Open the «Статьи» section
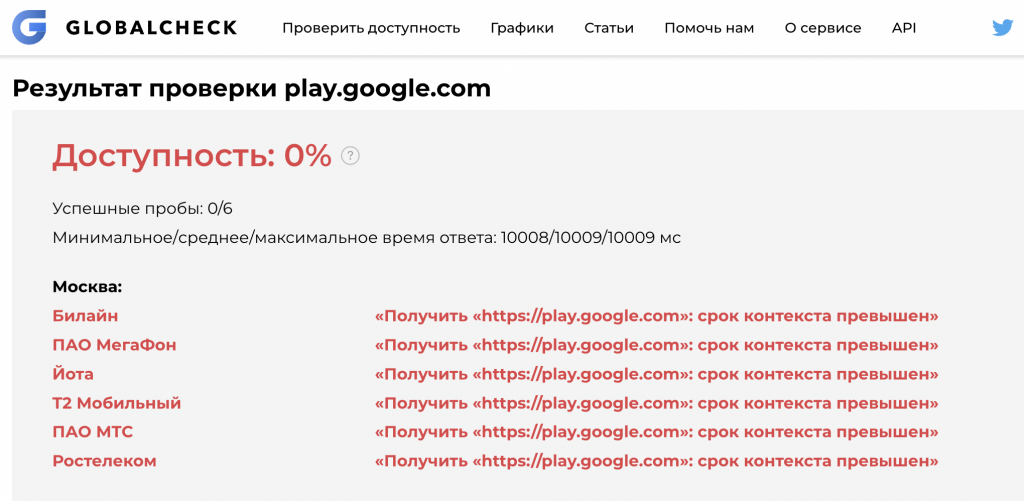This screenshot has height=501, width=1024. click(609, 28)
